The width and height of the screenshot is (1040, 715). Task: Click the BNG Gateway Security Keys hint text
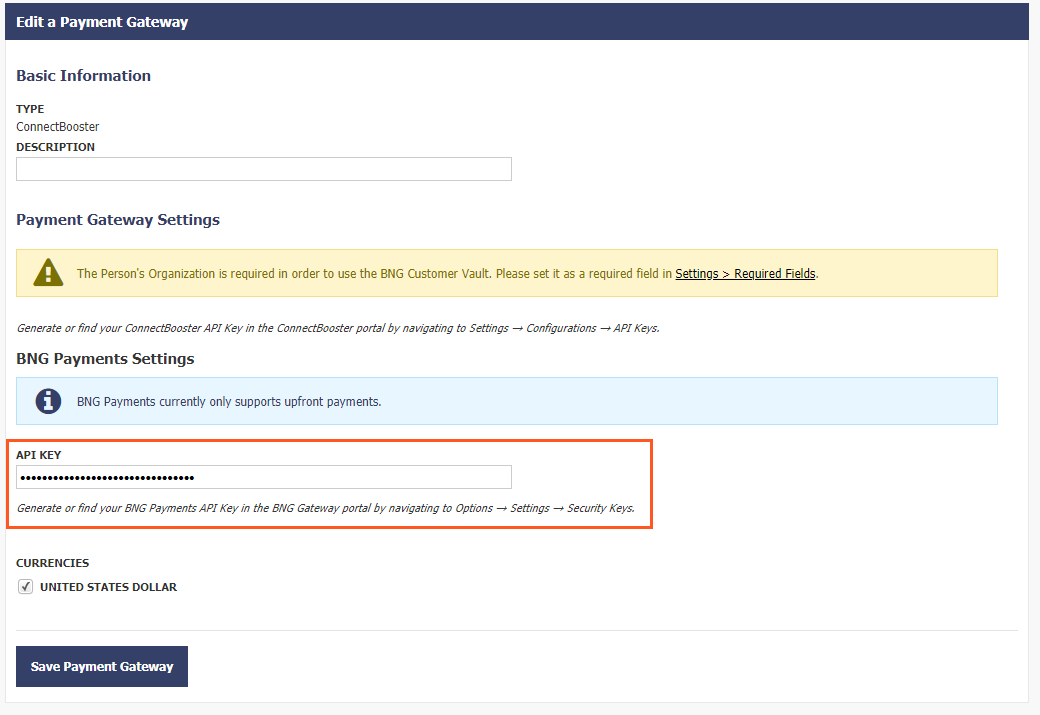[326, 508]
